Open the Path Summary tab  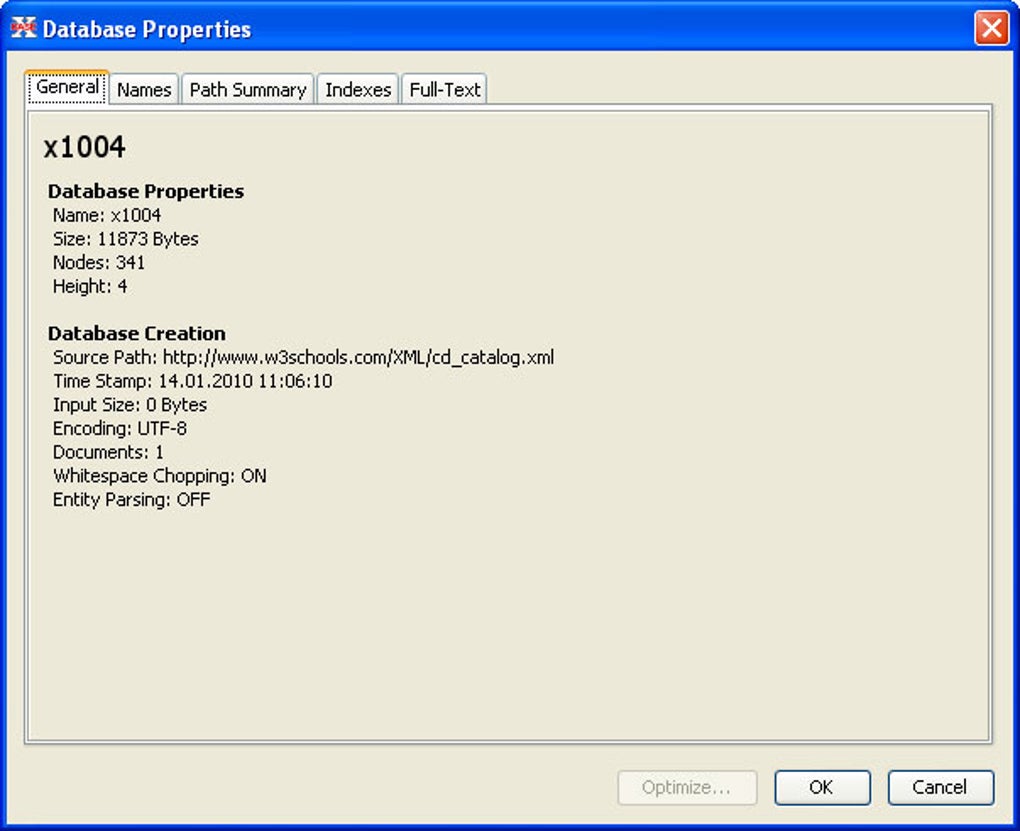click(247, 89)
